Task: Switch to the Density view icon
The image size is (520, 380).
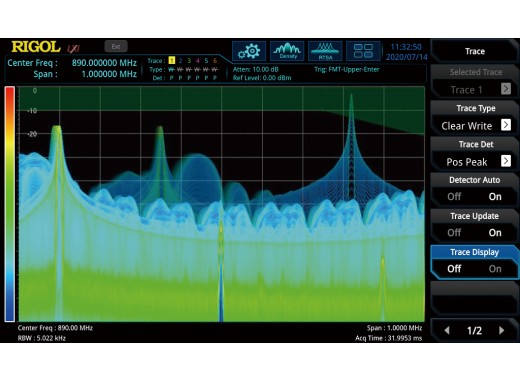Action: click(x=287, y=51)
